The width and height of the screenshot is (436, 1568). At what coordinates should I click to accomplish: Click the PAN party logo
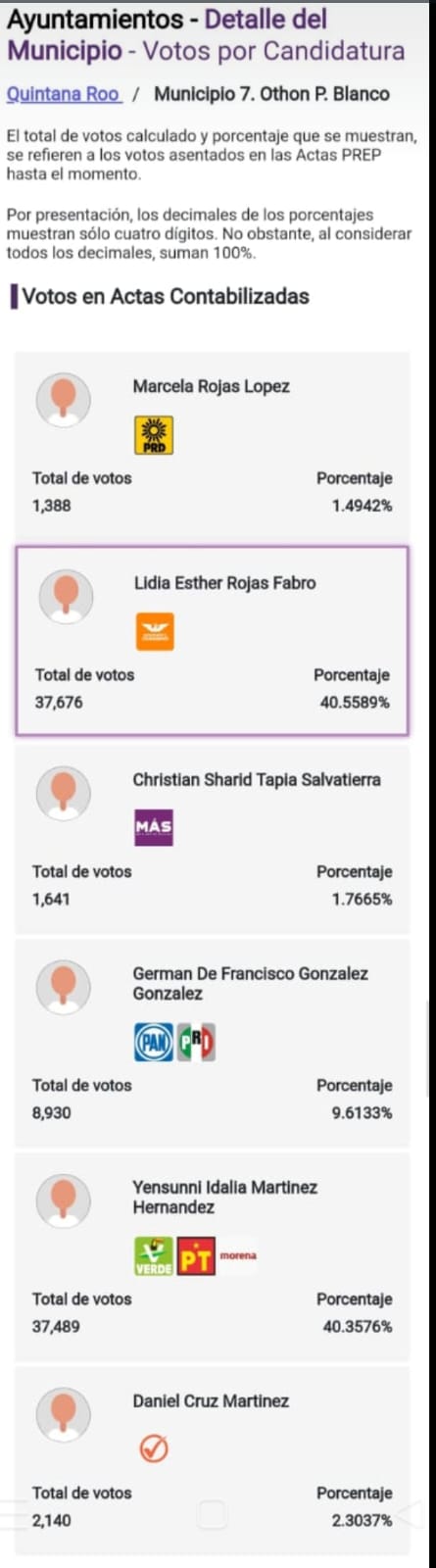coord(153,1042)
